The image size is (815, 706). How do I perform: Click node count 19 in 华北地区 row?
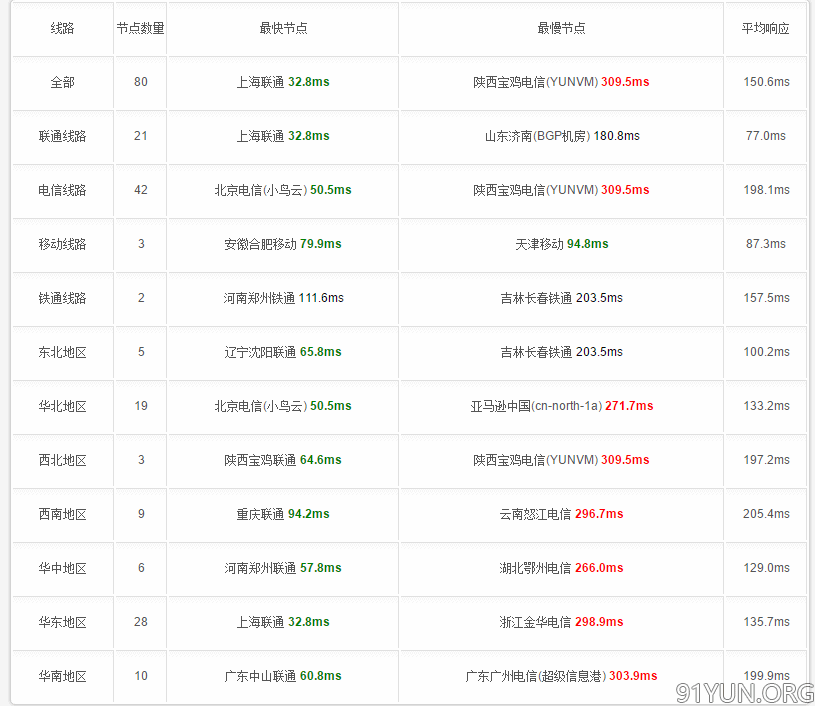pos(141,406)
